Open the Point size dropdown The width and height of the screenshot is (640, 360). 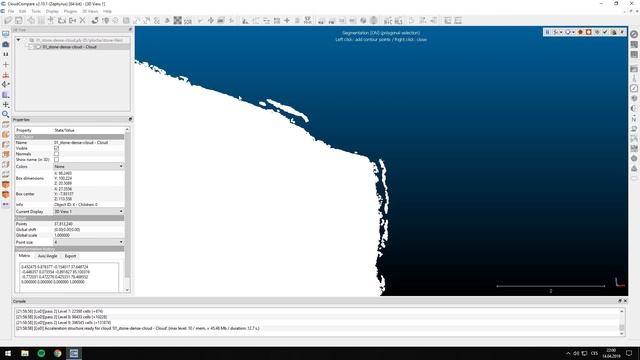pos(88,242)
